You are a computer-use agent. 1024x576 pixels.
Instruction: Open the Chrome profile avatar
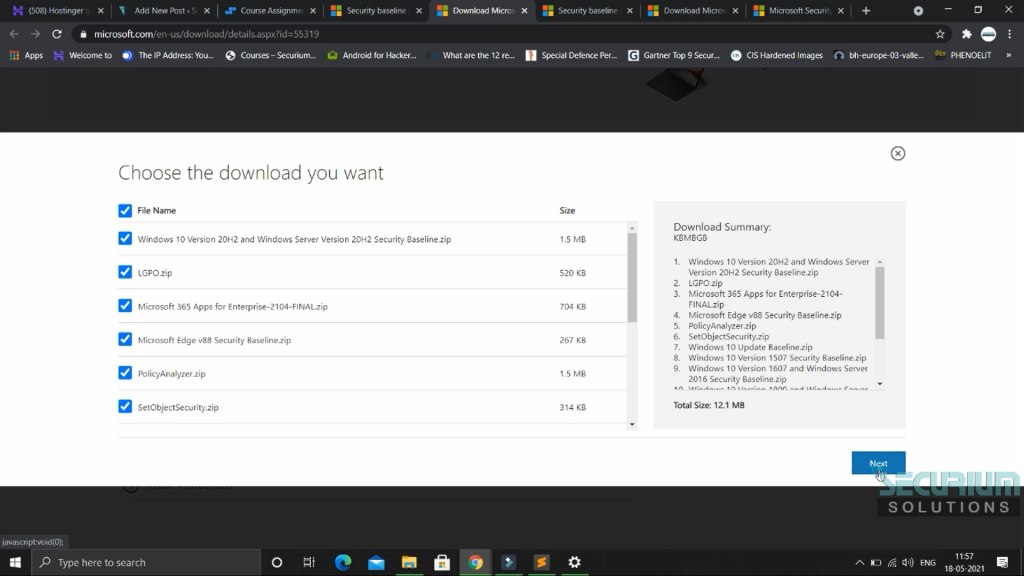tap(988, 34)
